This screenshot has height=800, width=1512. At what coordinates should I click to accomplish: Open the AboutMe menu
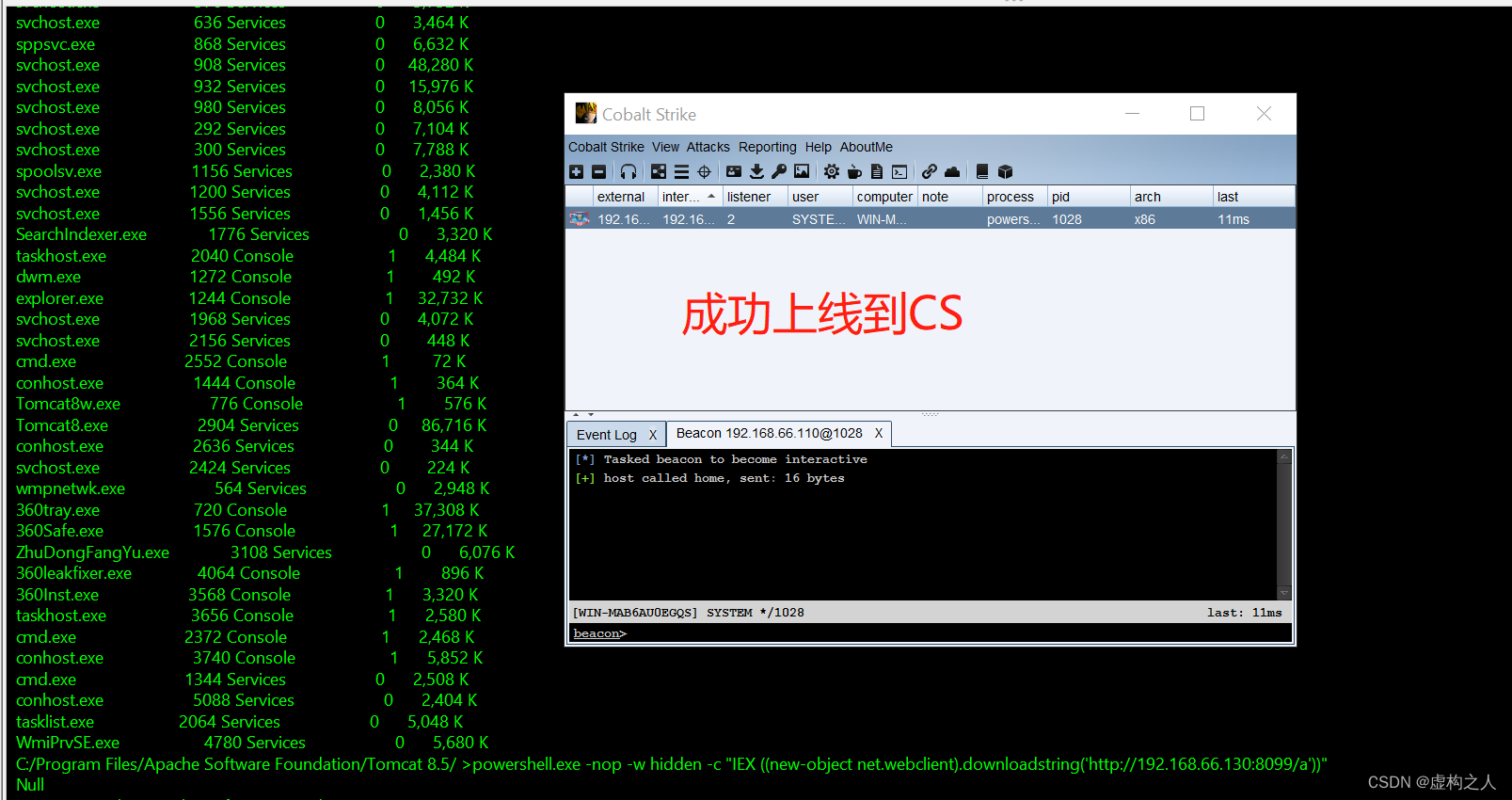coord(866,147)
